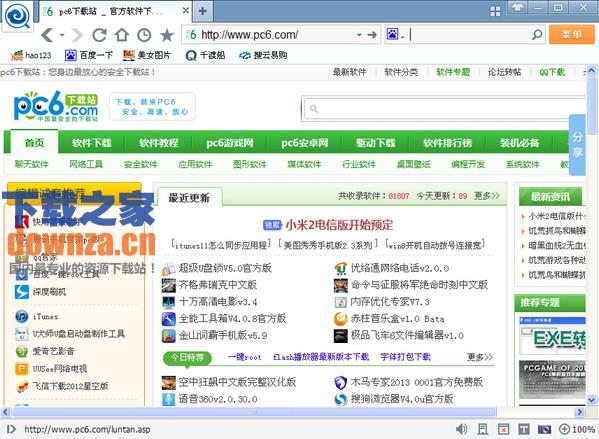Open the 软件教程 navigation item
The height and width of the screenshot is (439, 599).
click(159, 143)
